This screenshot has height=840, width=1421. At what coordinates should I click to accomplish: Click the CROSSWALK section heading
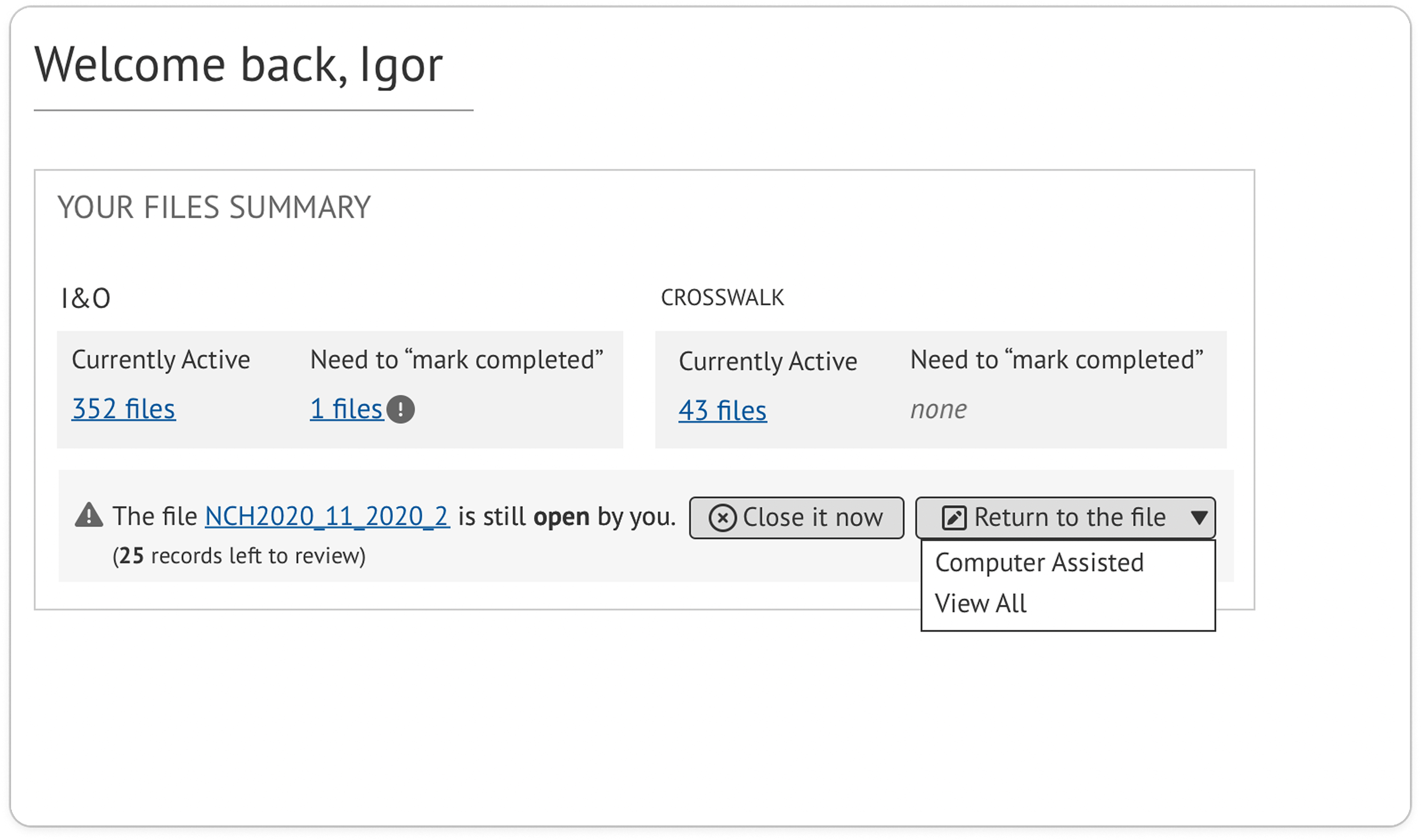pyautogui.click(x=722, y=298)
